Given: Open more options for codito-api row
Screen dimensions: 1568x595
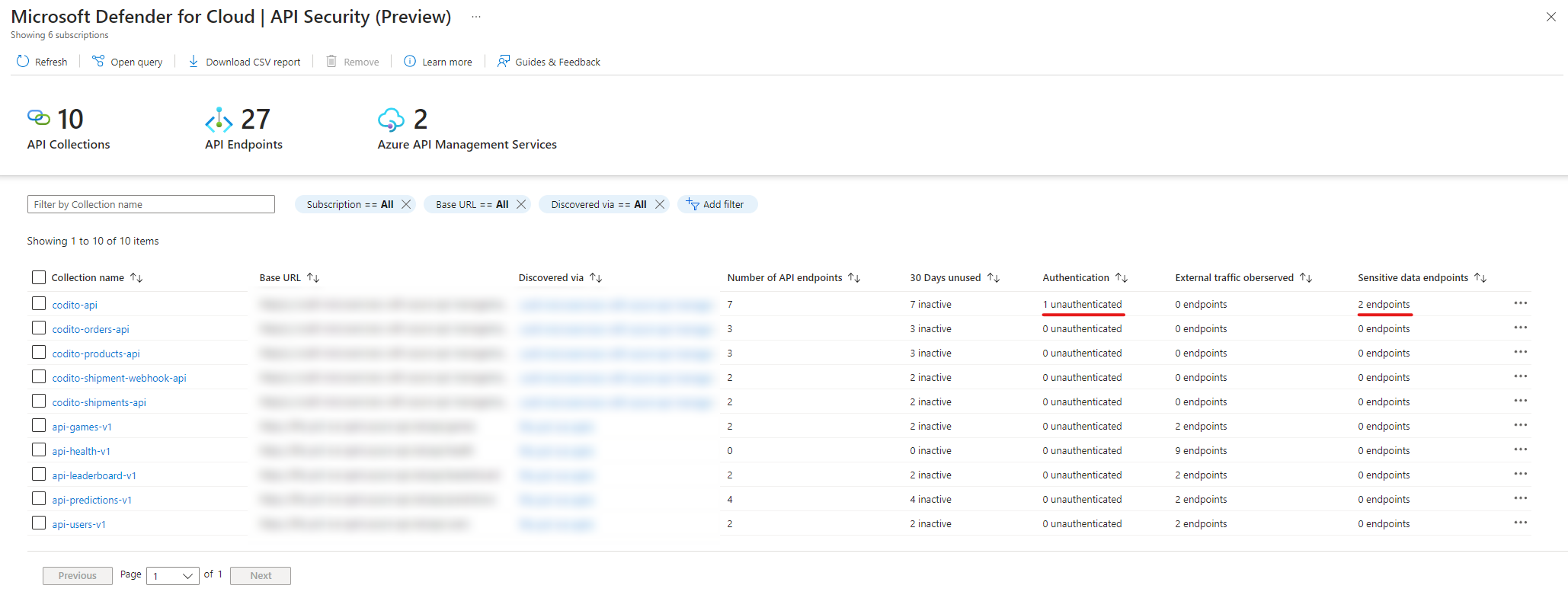Looking at the screenshot, I should (x=1520, y=303).
